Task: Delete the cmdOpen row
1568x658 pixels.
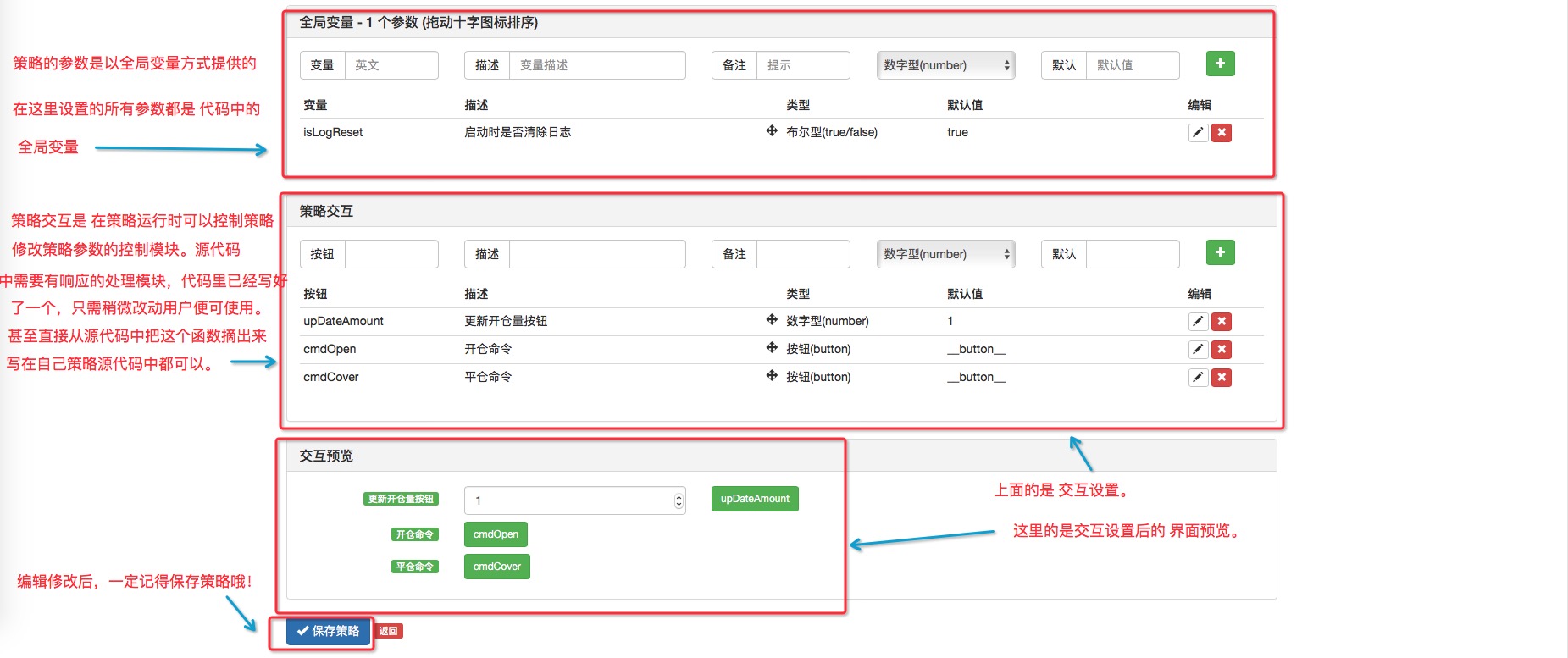Action: (x=1222, y=350)
